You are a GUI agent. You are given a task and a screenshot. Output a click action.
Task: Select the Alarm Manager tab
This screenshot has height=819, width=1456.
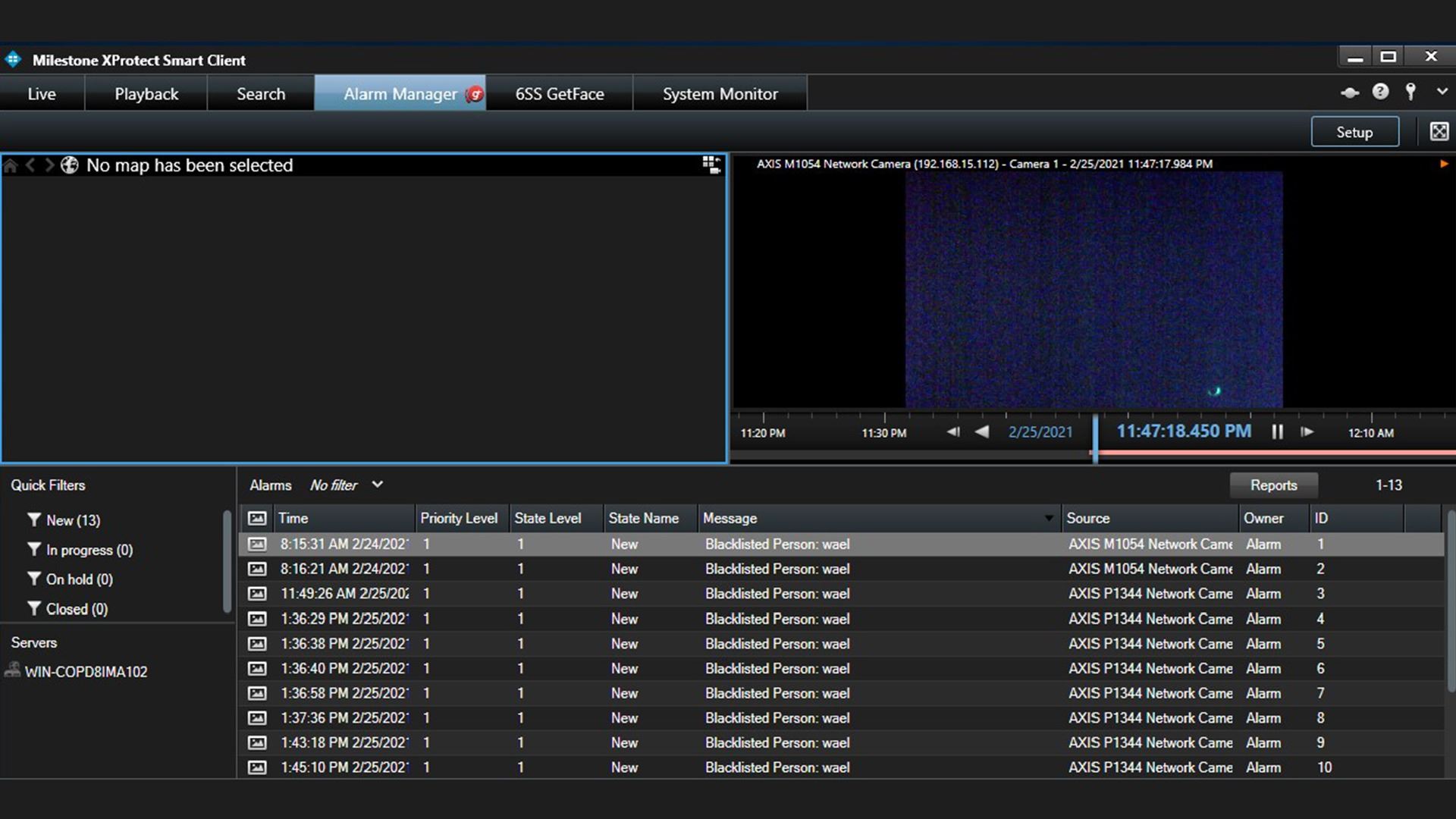400,93
